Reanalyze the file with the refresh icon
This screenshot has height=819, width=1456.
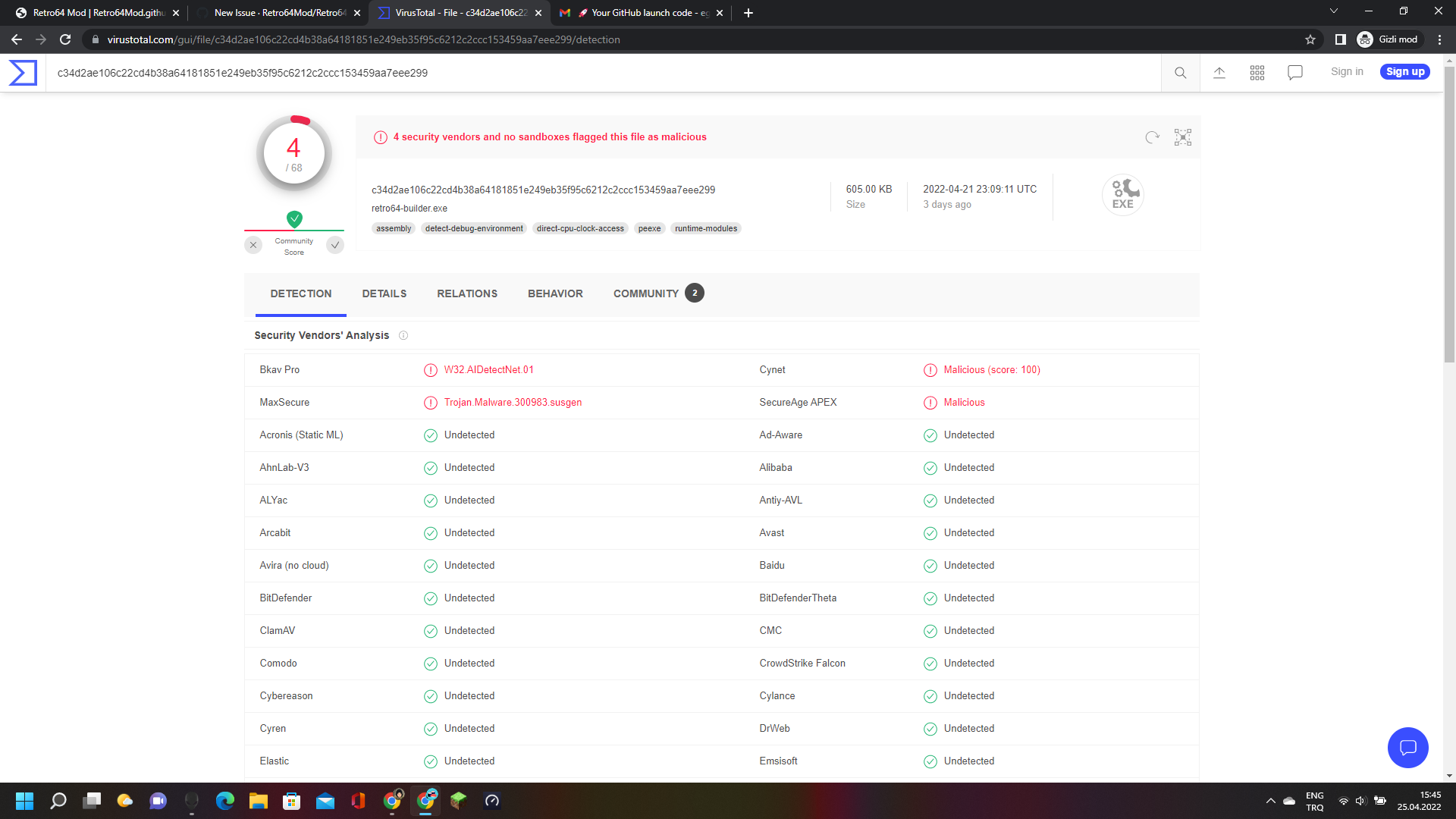[1152, 137]
